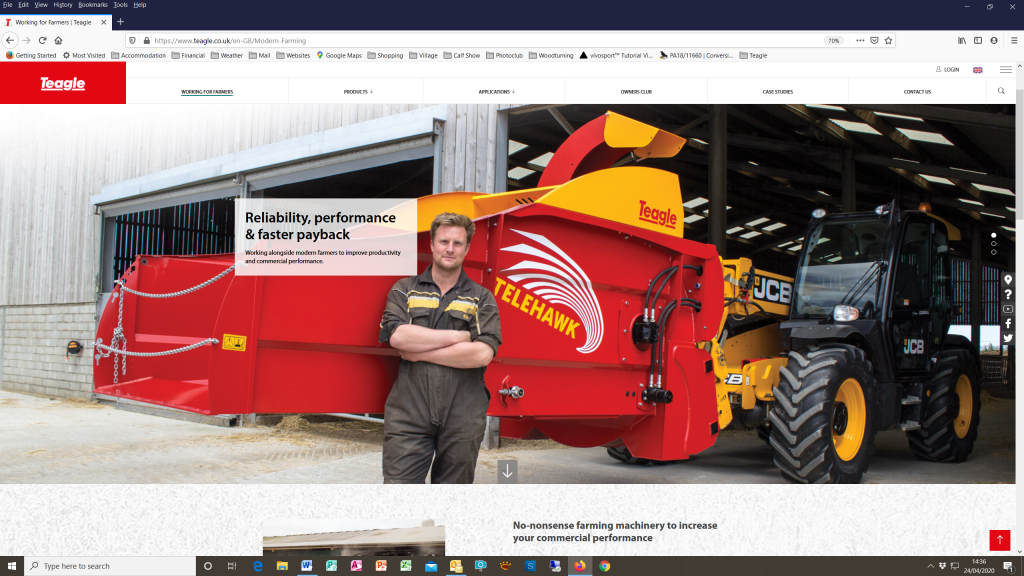Viewport: 1024px width, 576px height.
Task: Open the help question mark icon
Action: tap(1008, 295)
